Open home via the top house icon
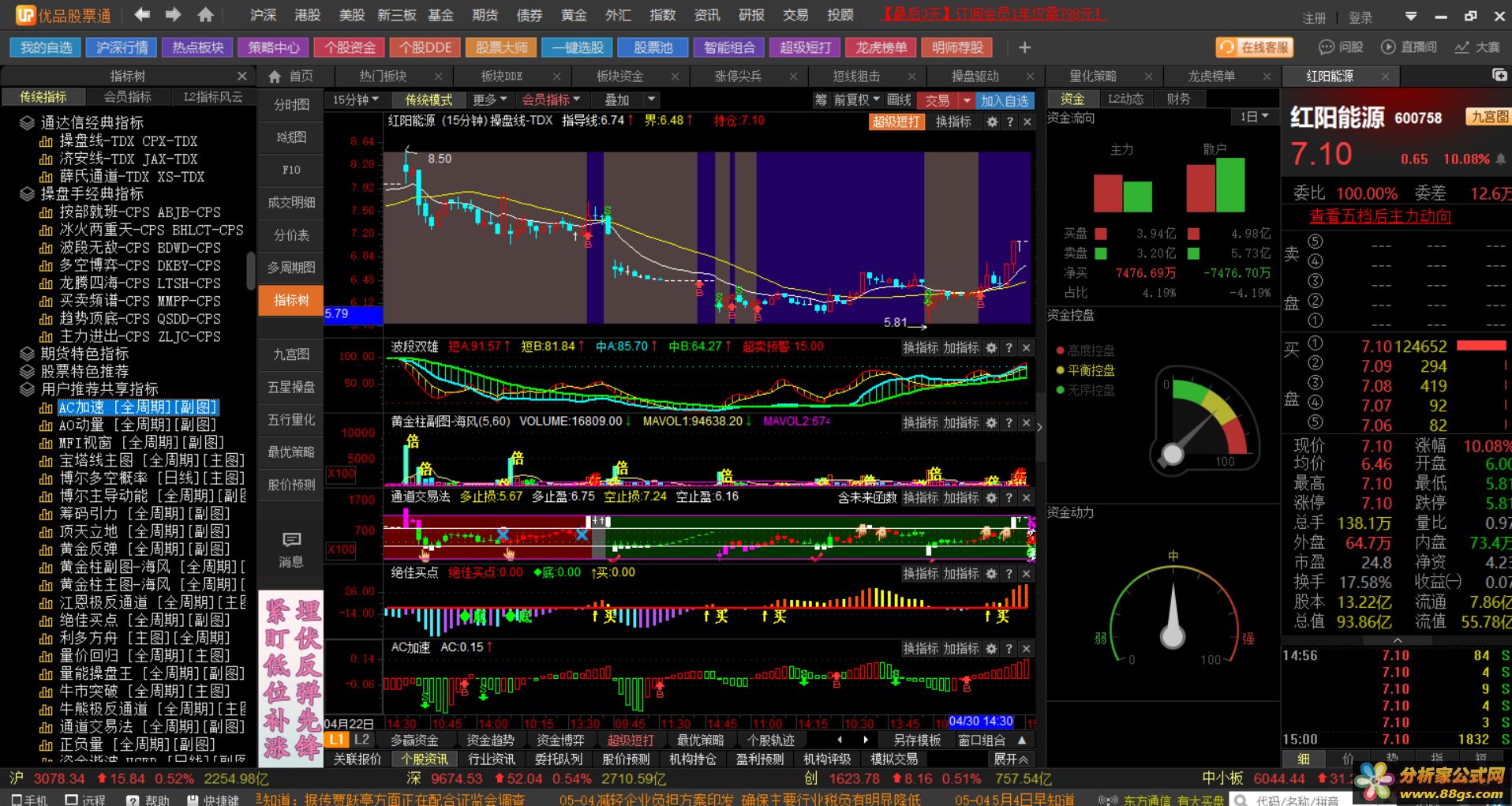Screen dimensions: 1512x806 (205, 14)
